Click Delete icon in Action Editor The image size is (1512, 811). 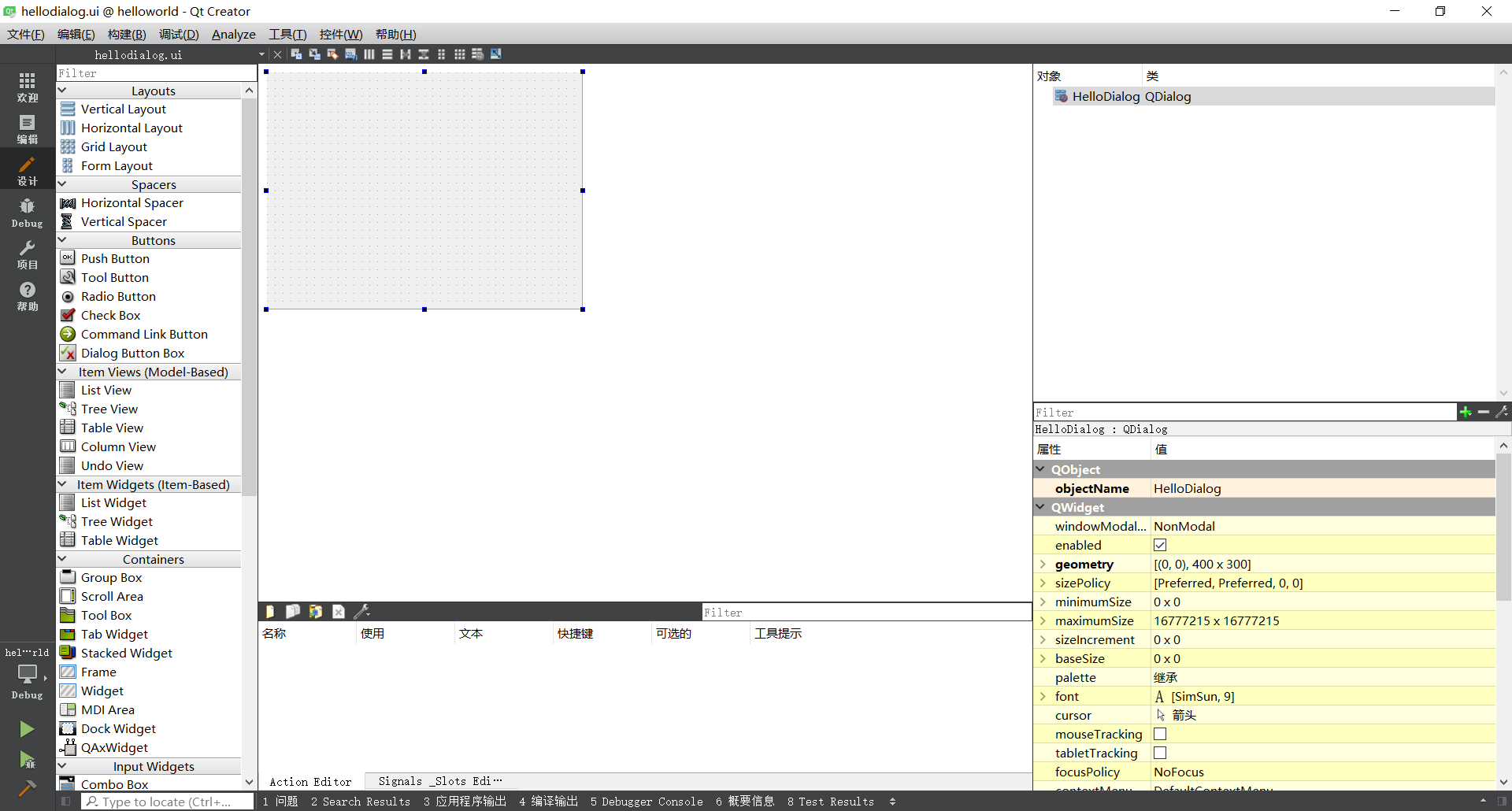(x=339, y=612)
